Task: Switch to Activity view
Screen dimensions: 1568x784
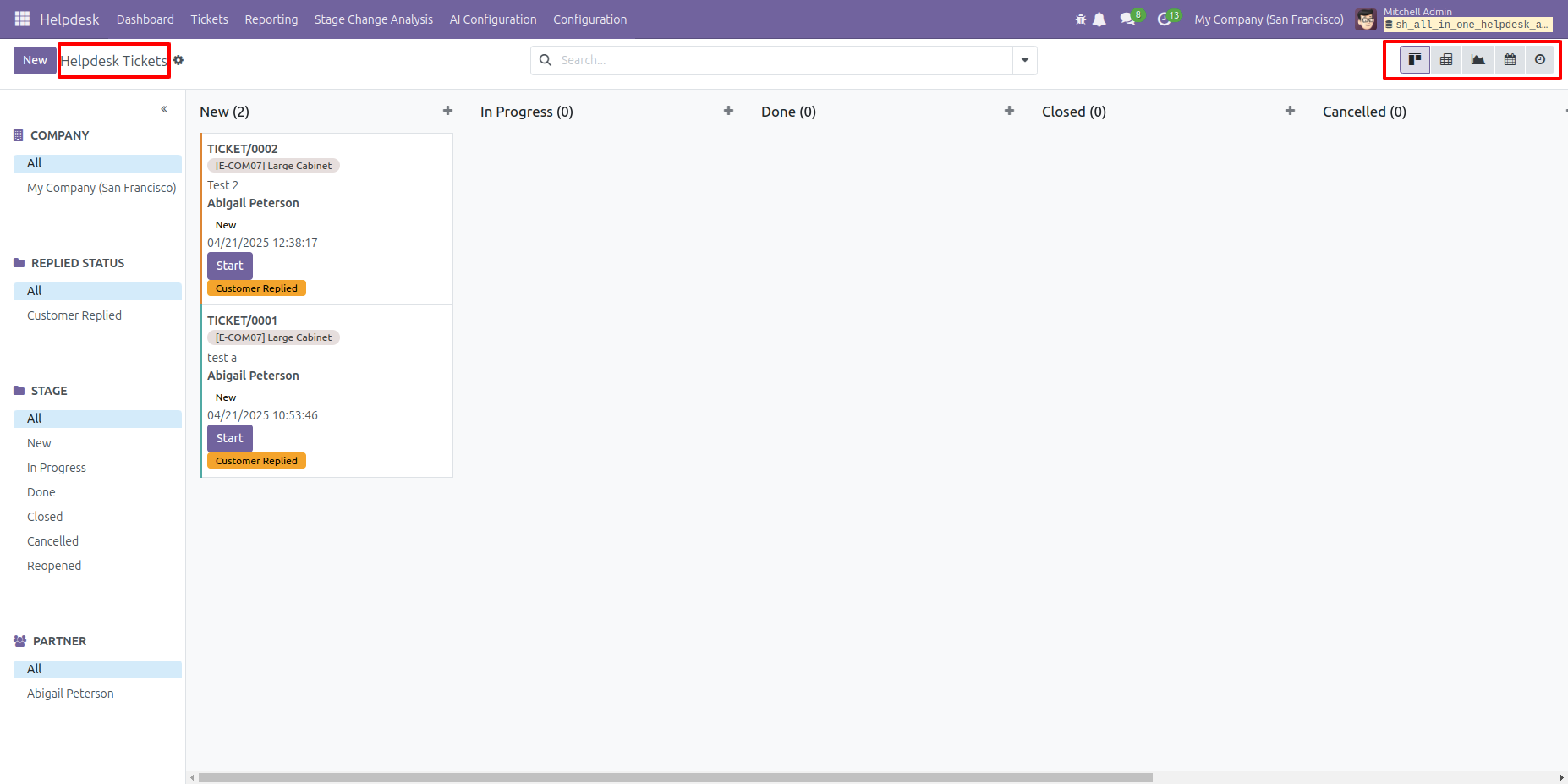Action: (x=1540, y=59)
